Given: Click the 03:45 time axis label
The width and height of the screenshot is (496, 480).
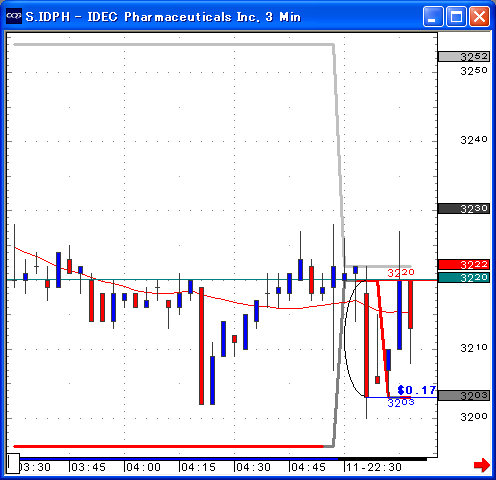Looking at the screenshot, I should coord(88,467).
